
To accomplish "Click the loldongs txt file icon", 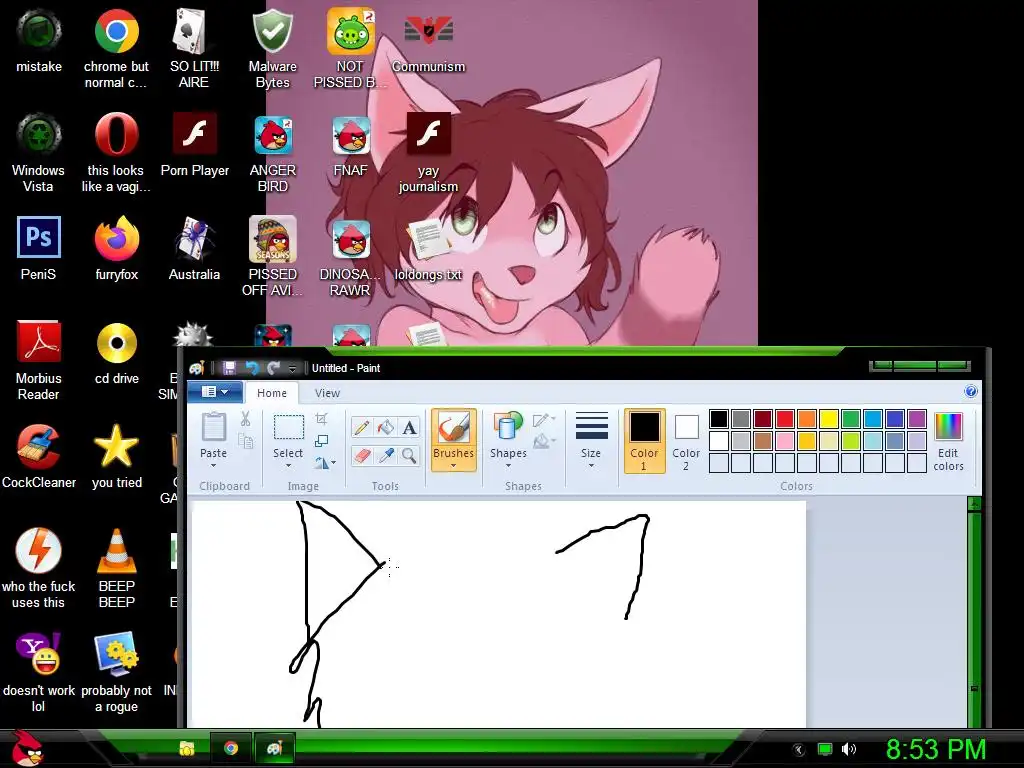I will 428,250.
